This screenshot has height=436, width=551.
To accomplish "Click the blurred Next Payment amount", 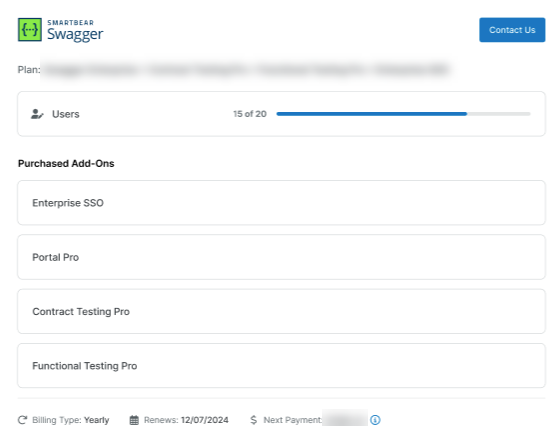I will point(345,418).
